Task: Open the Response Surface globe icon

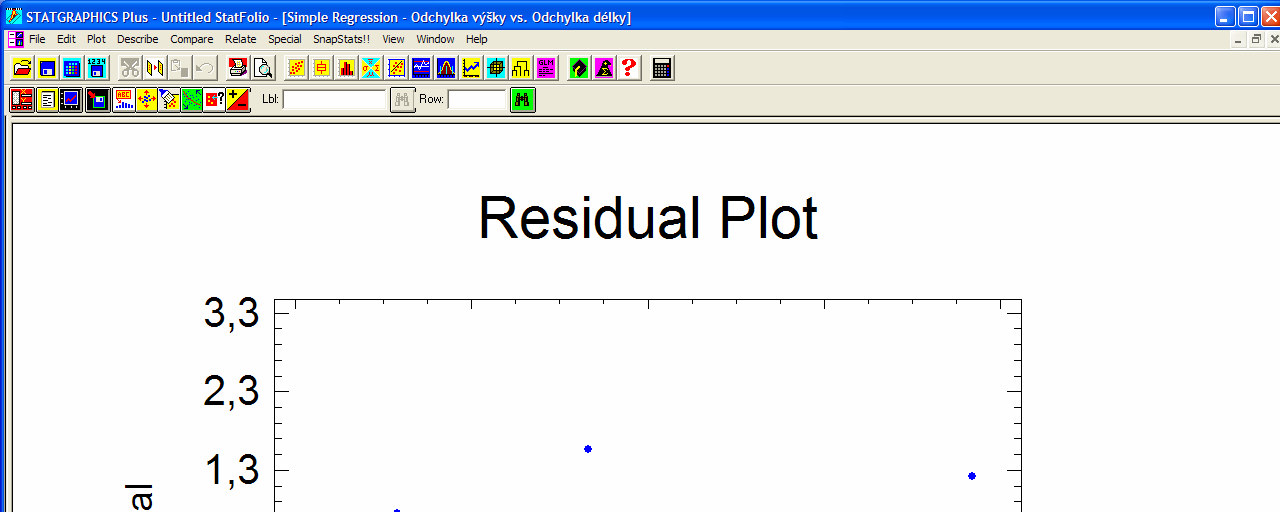Action: tap(496, 68)
